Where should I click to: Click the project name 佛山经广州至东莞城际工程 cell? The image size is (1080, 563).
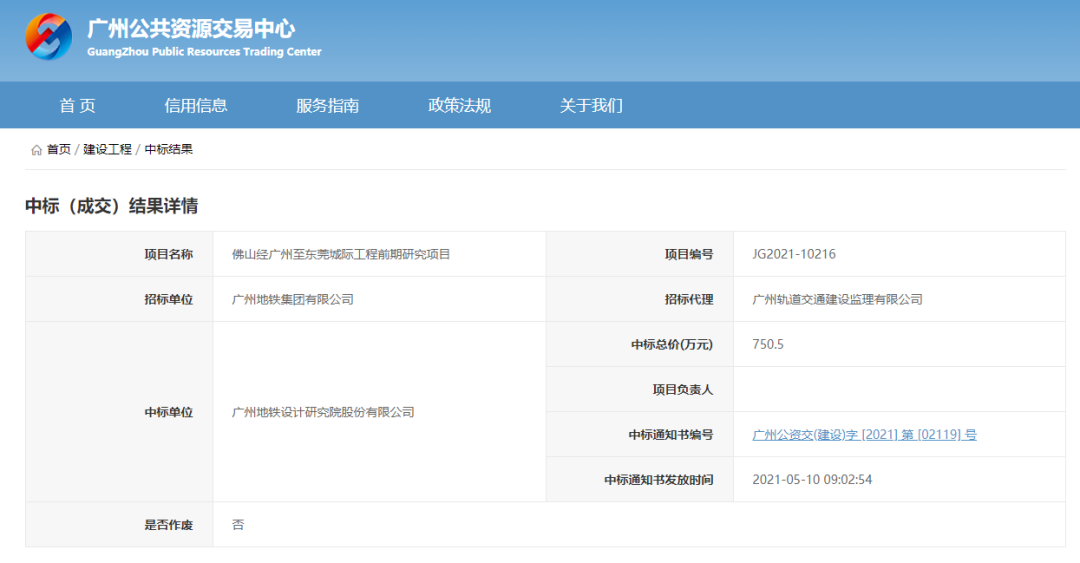pos(341,254)
